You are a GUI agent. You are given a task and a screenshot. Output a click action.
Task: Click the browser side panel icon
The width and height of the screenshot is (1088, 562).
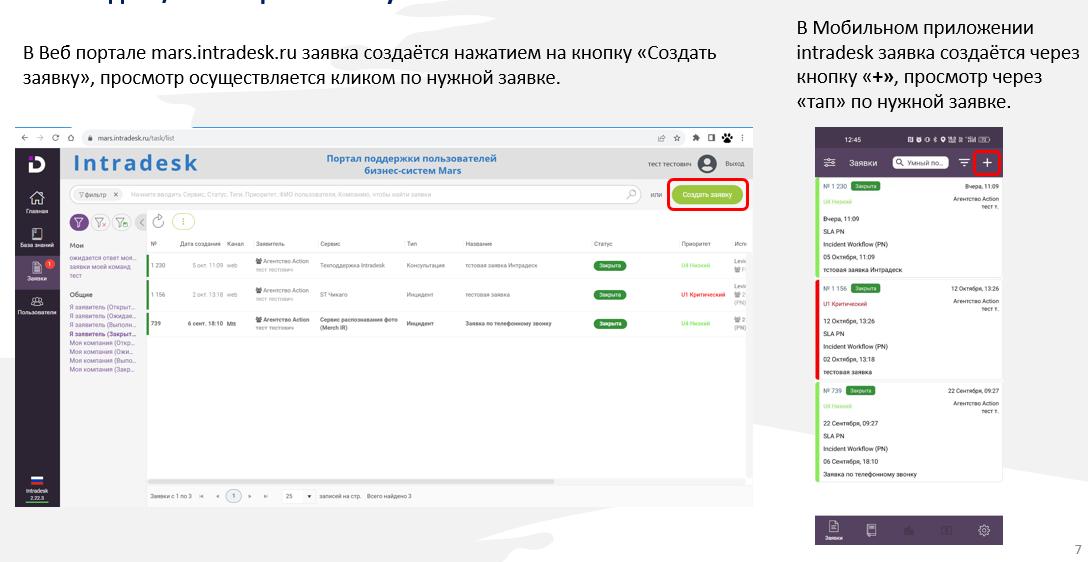[x=711, y=138]
